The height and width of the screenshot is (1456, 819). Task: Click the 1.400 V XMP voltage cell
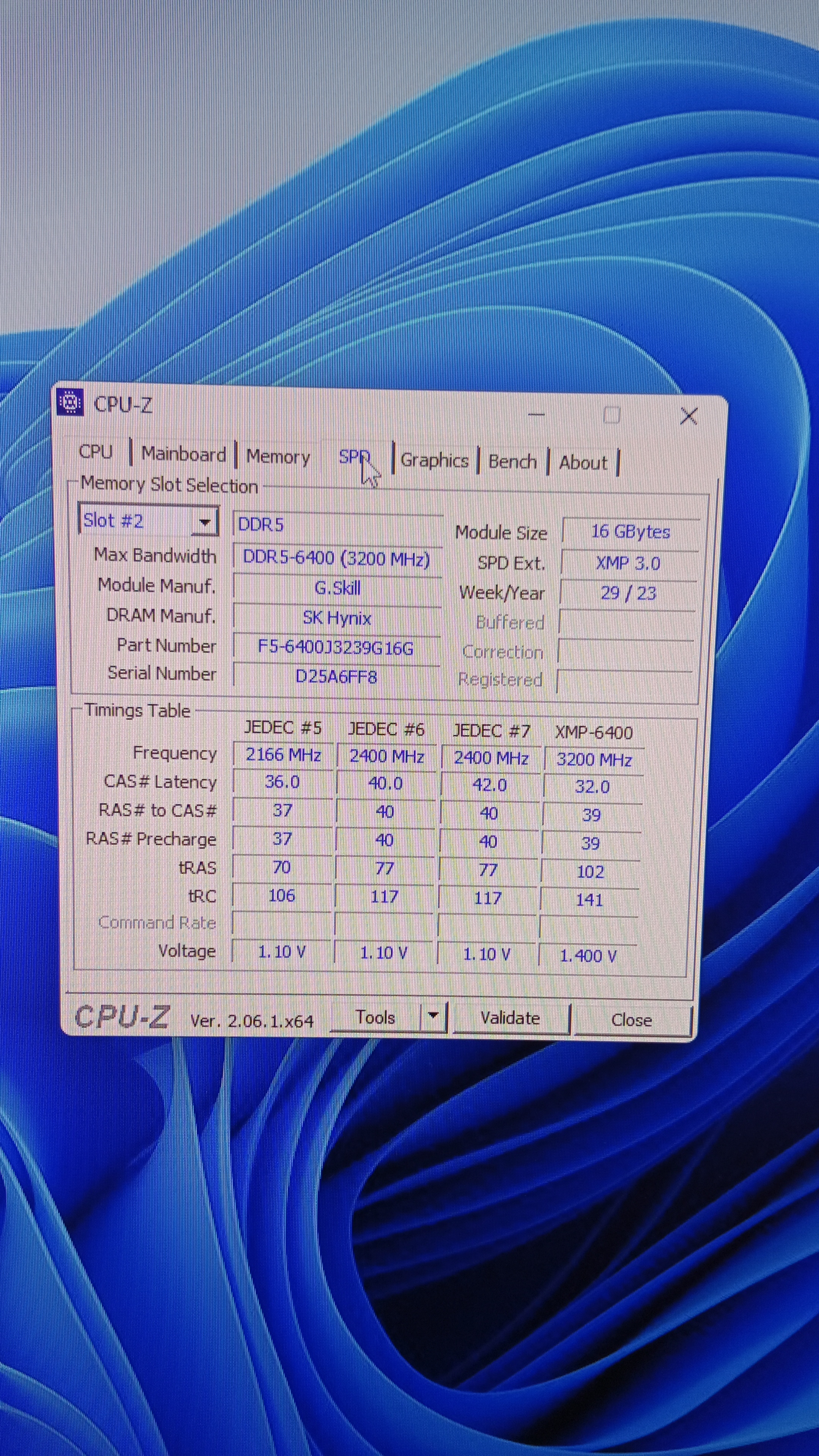(588, 956)
